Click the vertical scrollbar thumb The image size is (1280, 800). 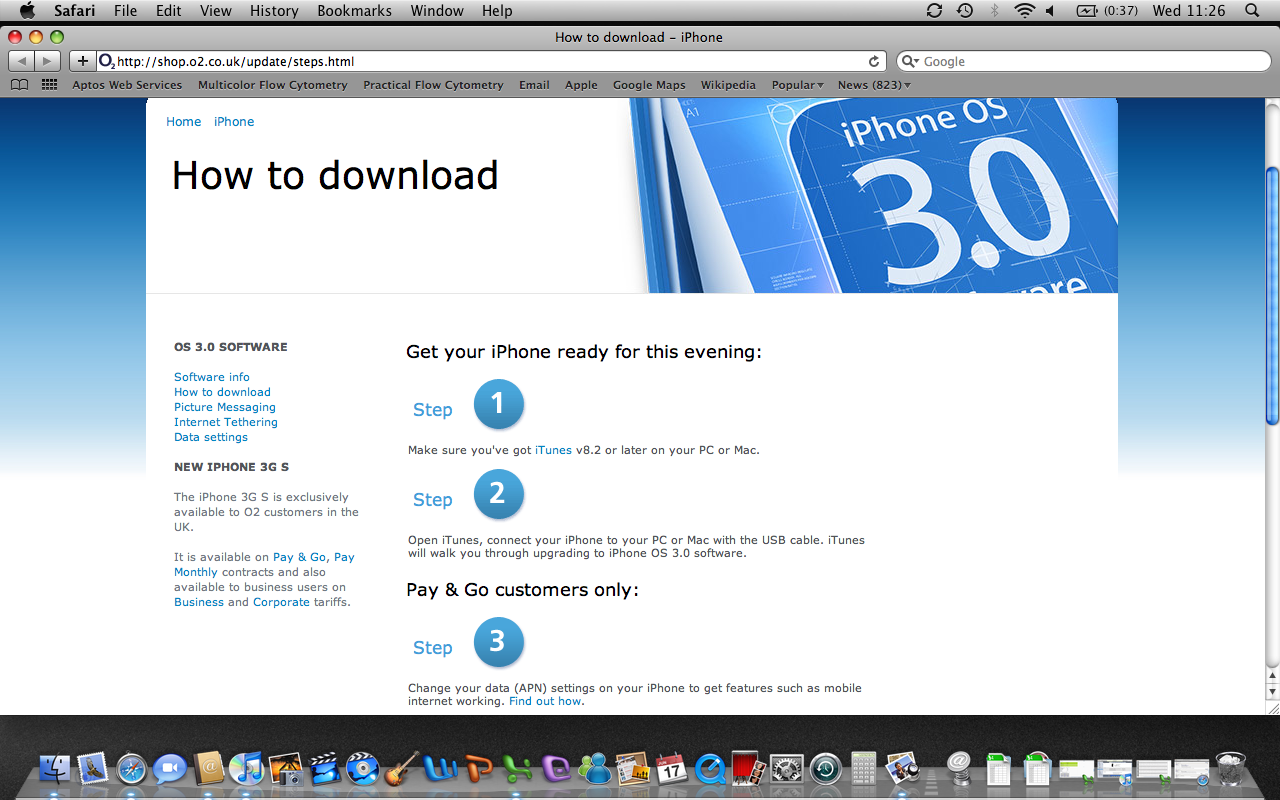[x=1272, y=295]
